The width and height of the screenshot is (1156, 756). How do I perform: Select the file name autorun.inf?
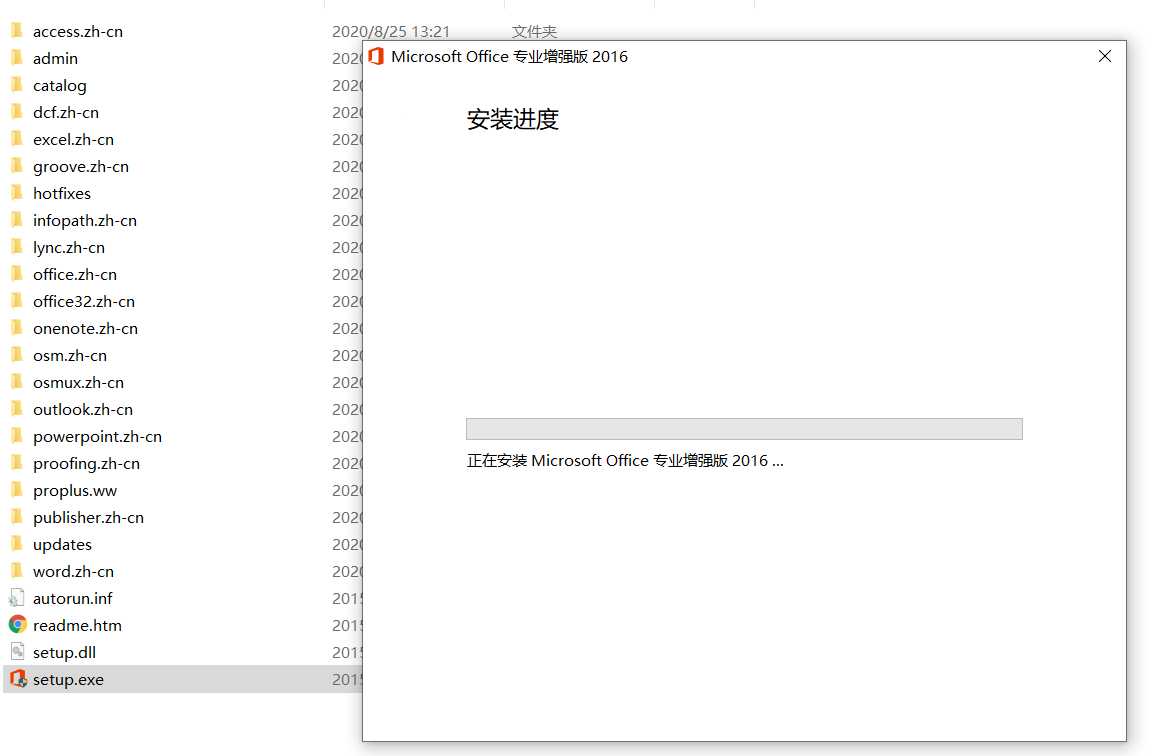point(72,598)
